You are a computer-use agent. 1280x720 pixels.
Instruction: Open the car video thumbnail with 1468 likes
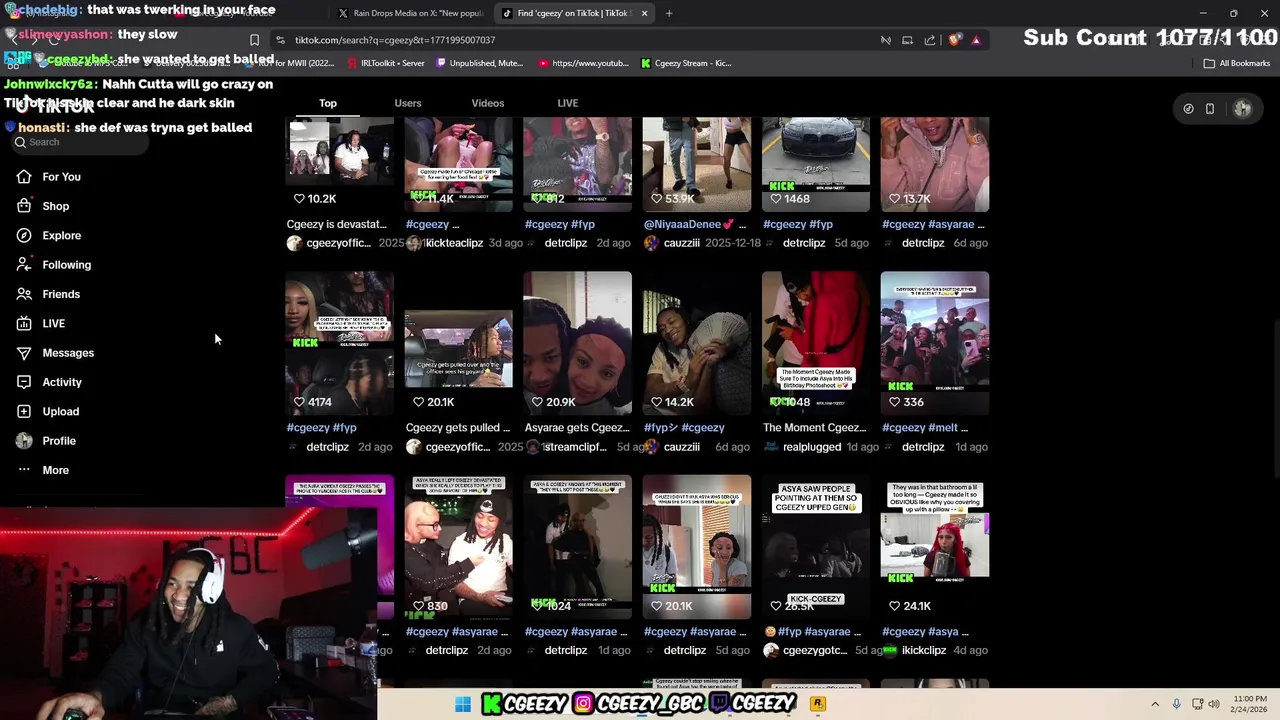pyautogui.click(x=816, y=164)
